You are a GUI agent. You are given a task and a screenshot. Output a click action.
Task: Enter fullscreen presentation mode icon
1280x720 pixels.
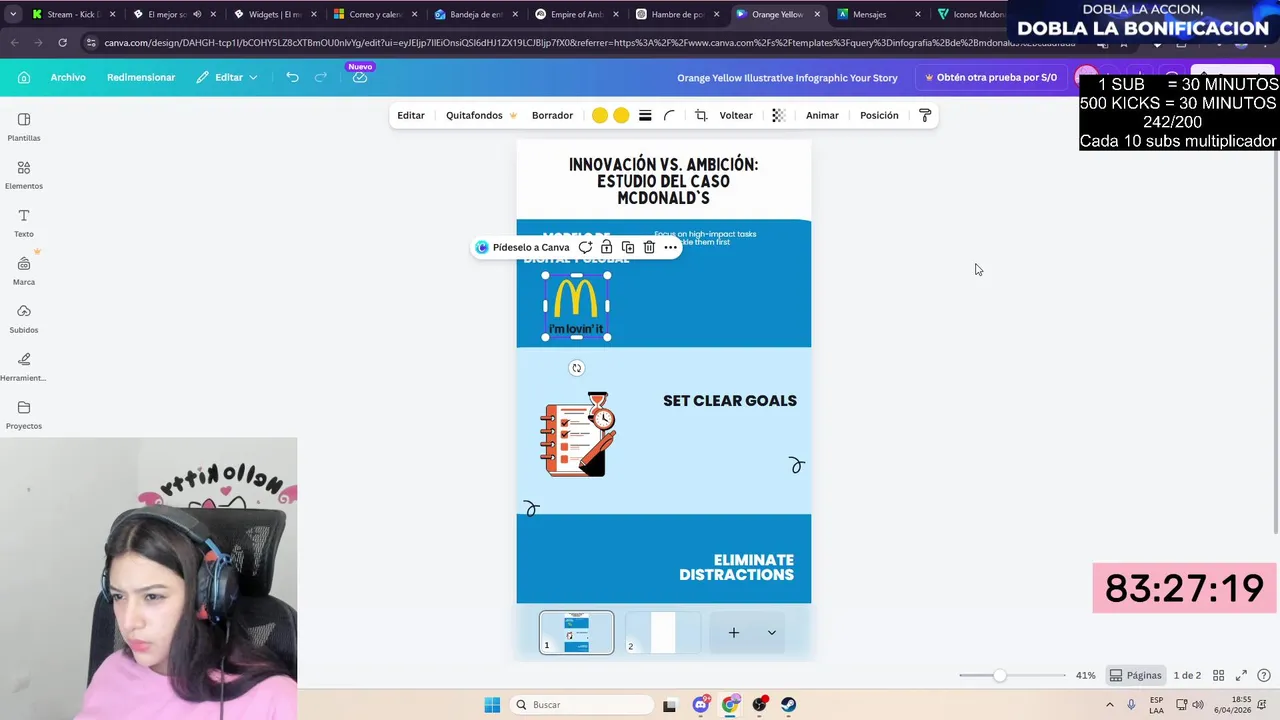[x=1241, y=675]
